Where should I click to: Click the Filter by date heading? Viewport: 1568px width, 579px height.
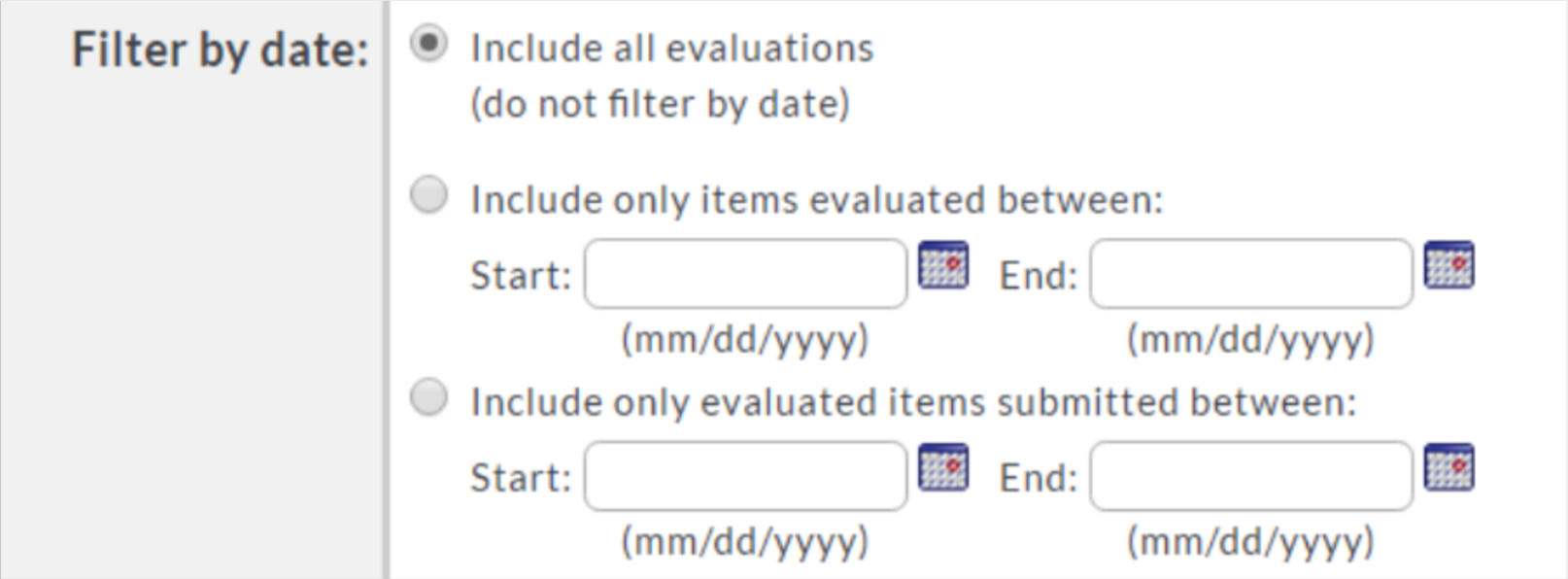(221, 51)
